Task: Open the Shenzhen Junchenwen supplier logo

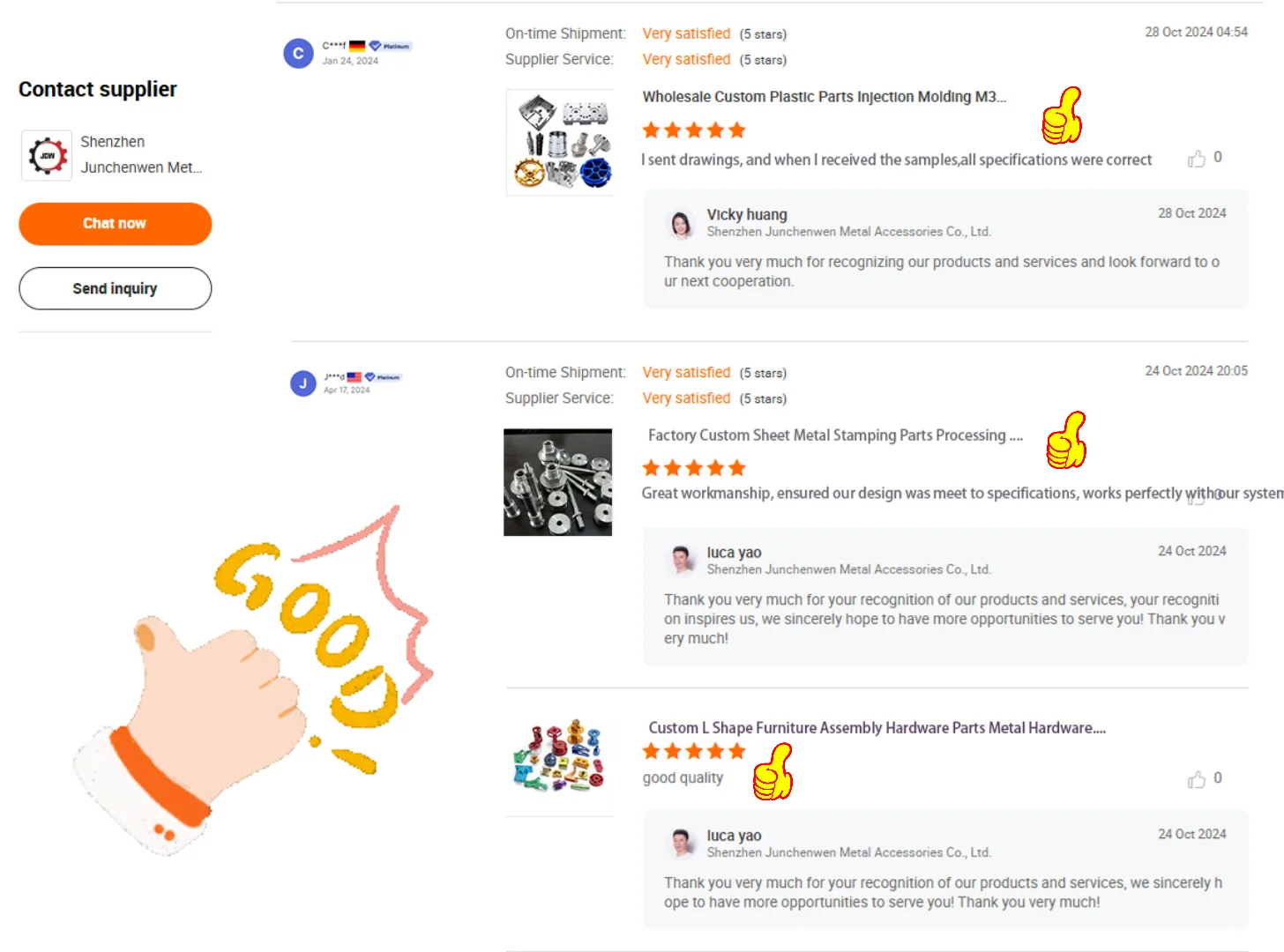Action: pos(47,155)
